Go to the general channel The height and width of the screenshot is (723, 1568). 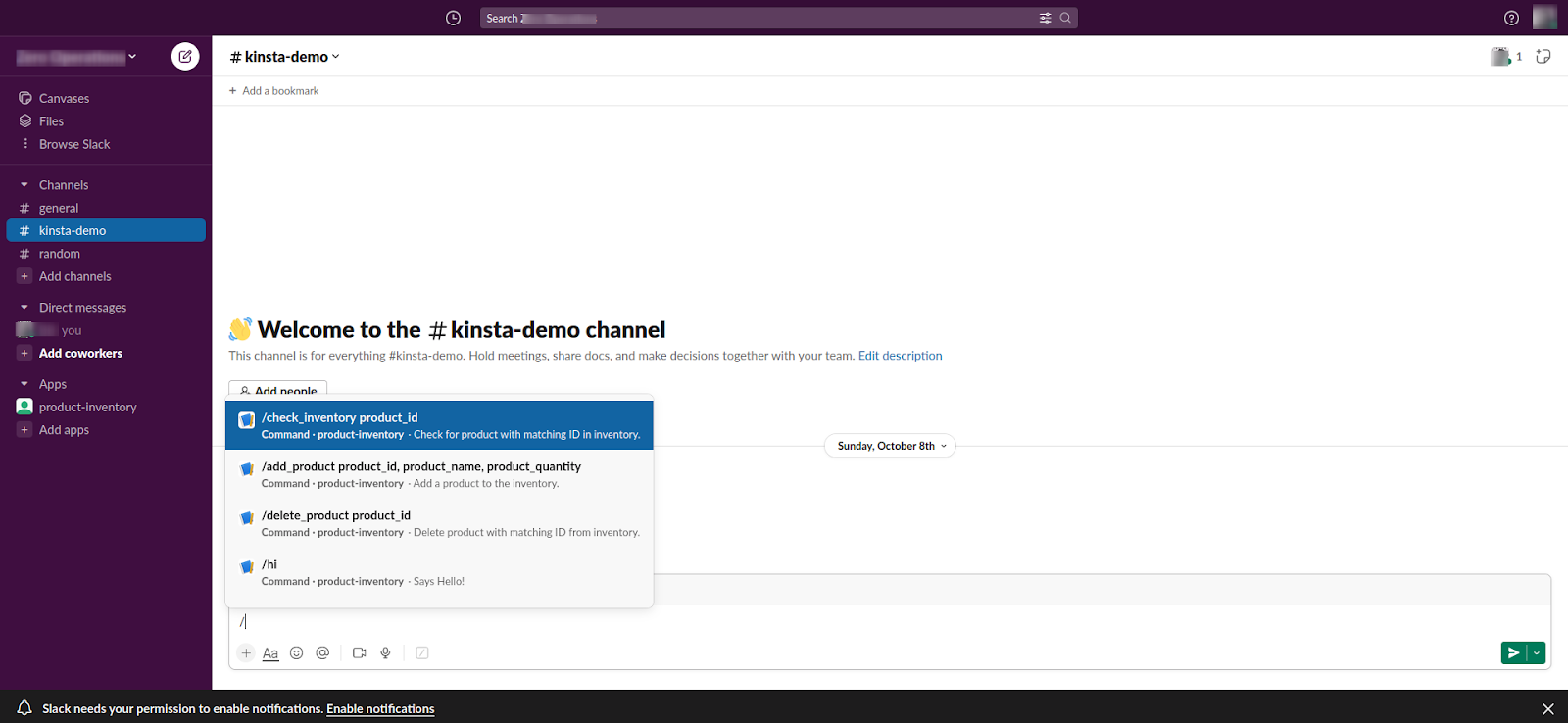(x=59, y=208)
